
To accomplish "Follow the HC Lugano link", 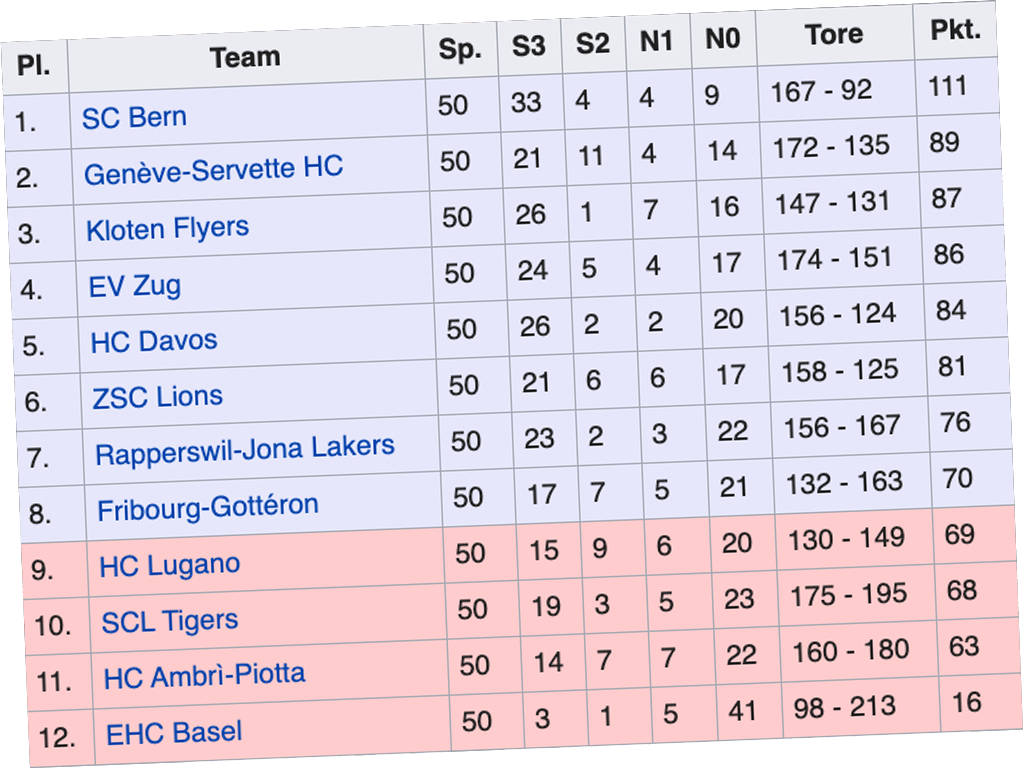I will point(170,565).
